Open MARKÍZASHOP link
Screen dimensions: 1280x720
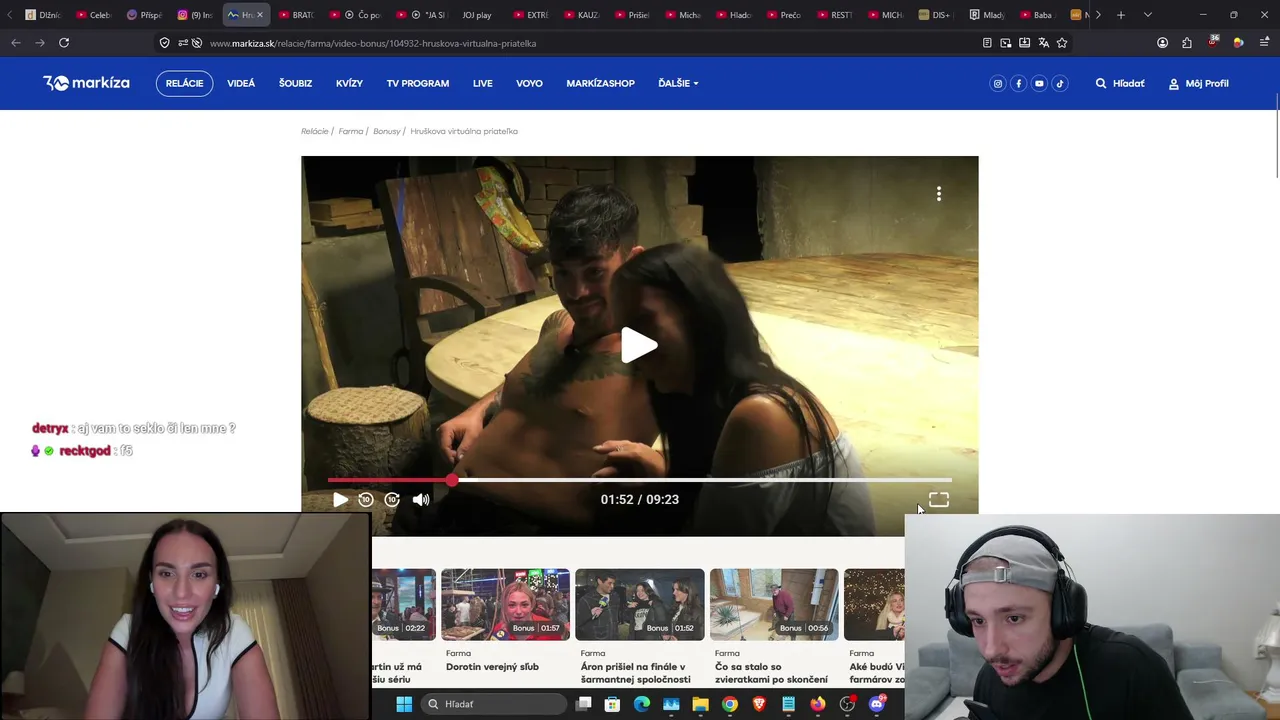click(x=600, y=83)
